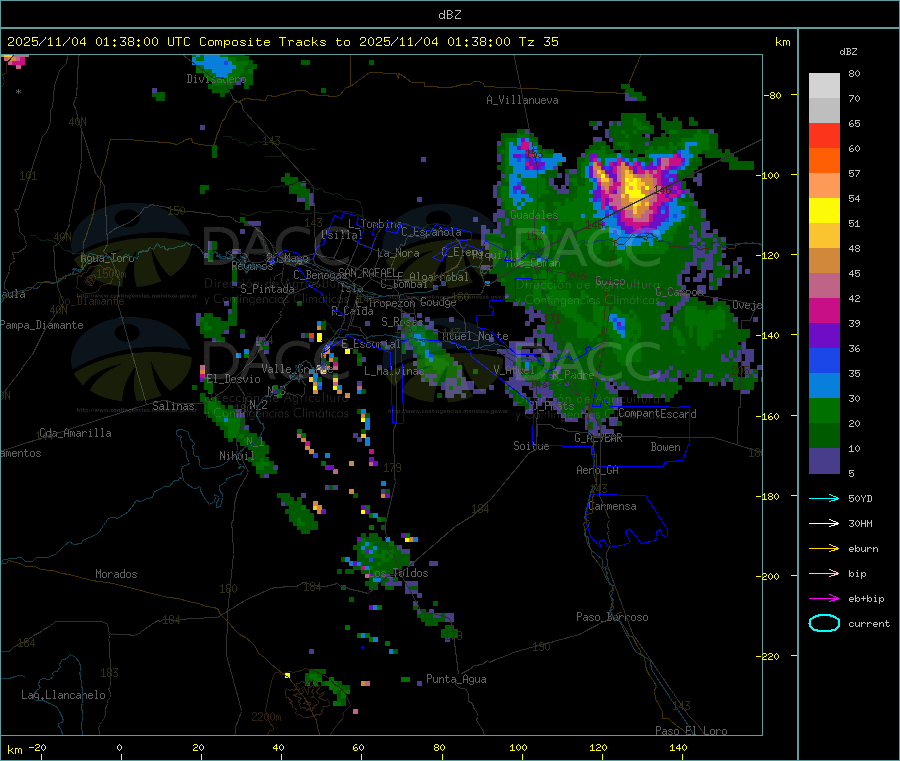900x761 pixels.
Task: Click the 'Cda_Amarilla' map label
Action: (x=75, y=433)
